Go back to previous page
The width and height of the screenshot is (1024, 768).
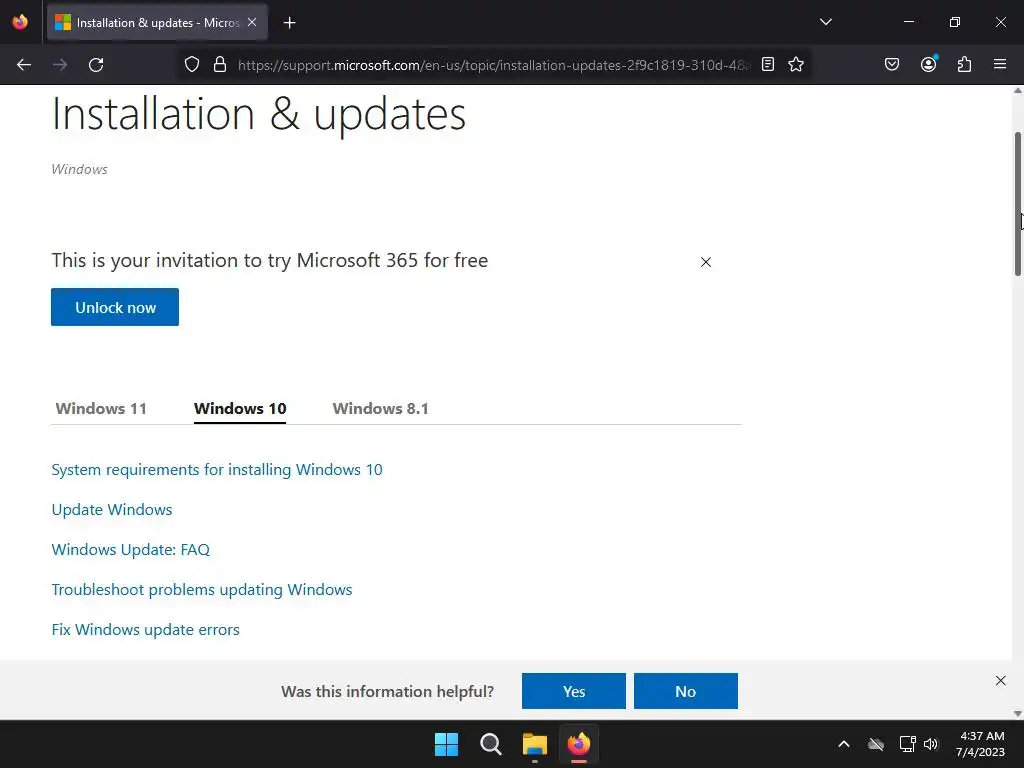(x=24, y=65)
